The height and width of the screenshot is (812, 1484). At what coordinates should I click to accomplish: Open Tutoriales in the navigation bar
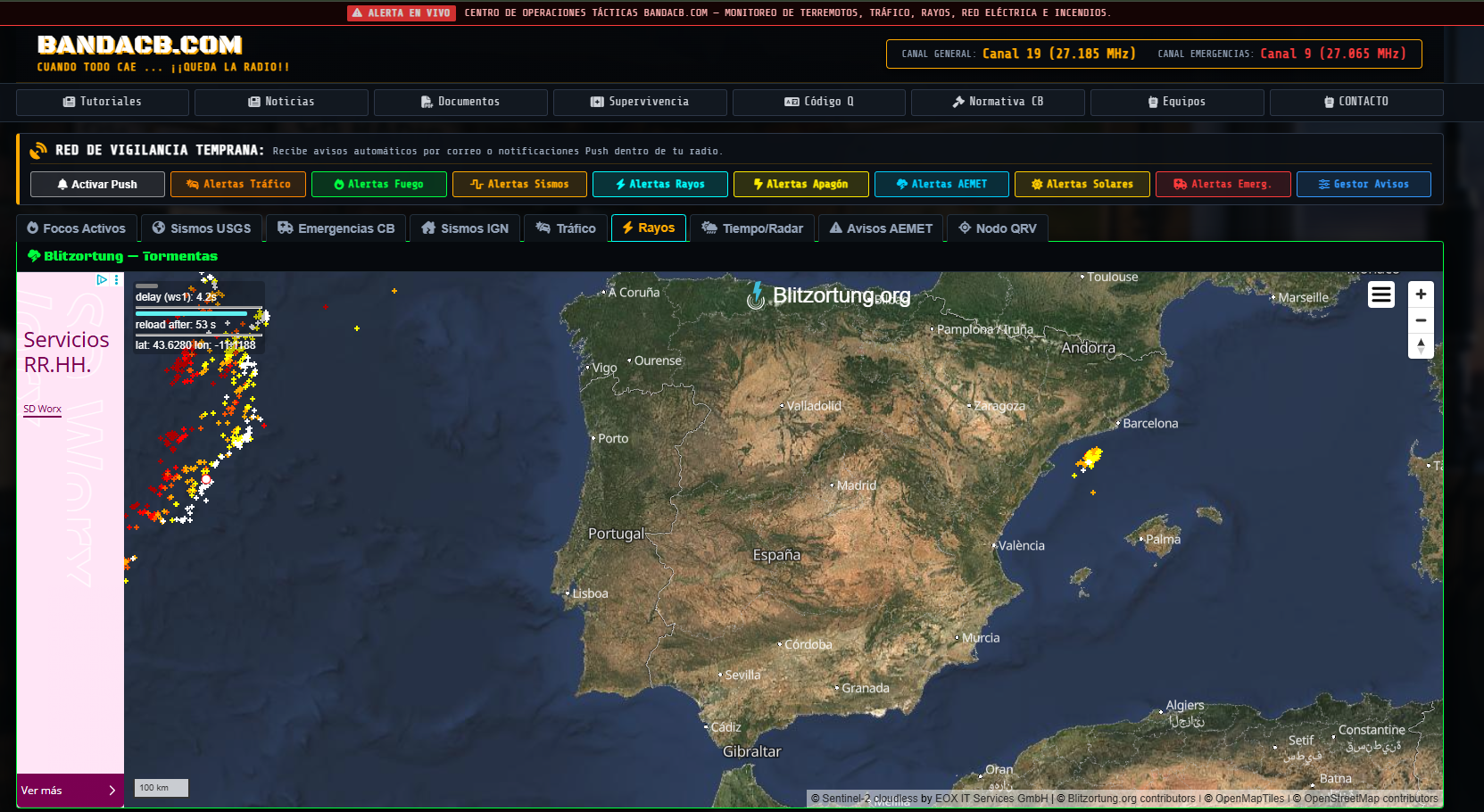(103, 102)
